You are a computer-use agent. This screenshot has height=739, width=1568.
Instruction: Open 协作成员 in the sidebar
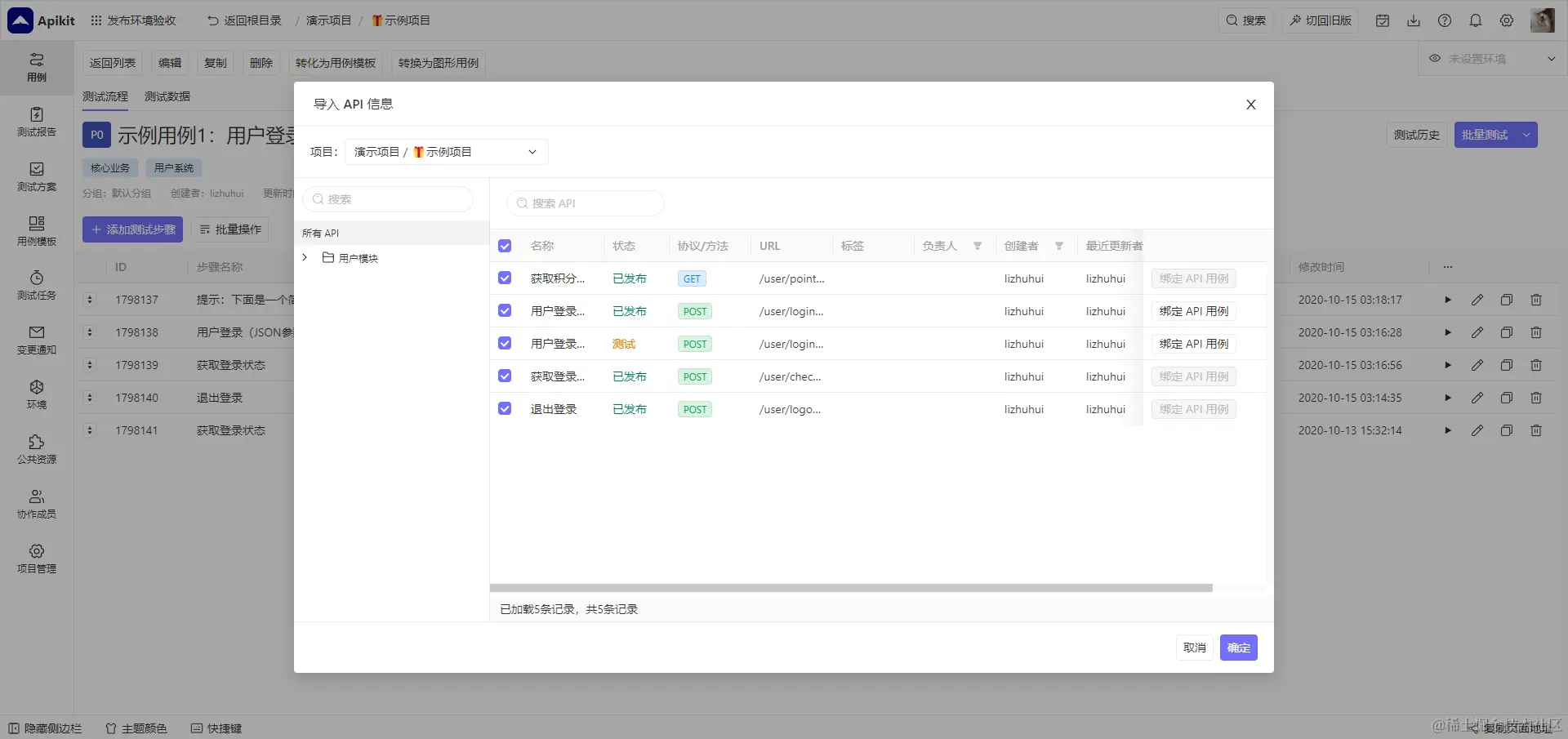pyautogui.click(x=37, y=505)
